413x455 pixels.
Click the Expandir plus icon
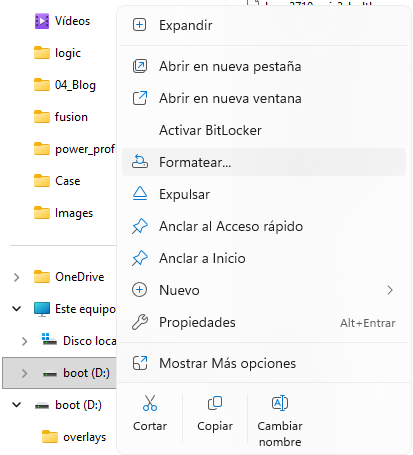click(x=139, y=25)
